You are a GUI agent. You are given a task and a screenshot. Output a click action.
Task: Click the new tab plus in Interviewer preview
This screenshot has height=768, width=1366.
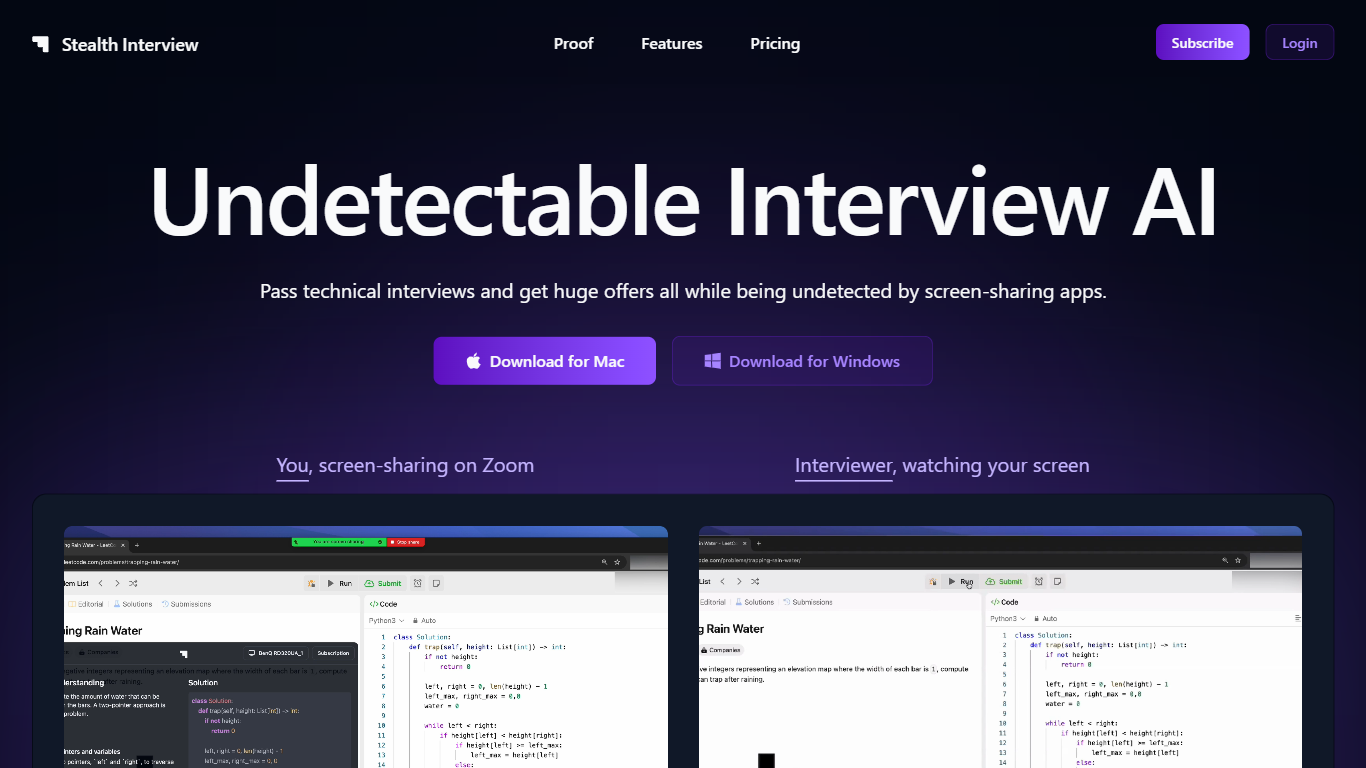point(759,543)
